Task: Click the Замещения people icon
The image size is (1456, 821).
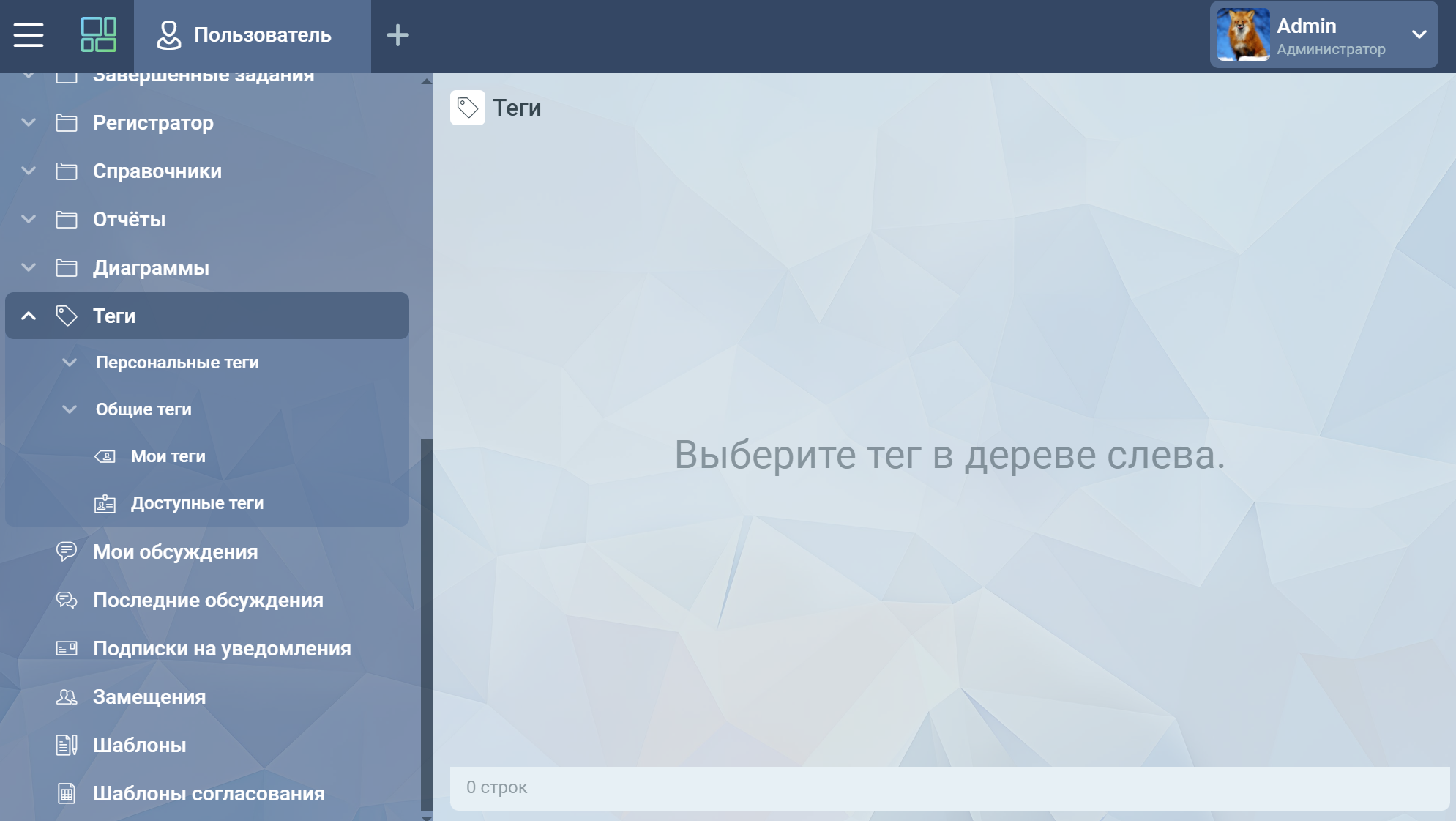Action: coord(67,696)
